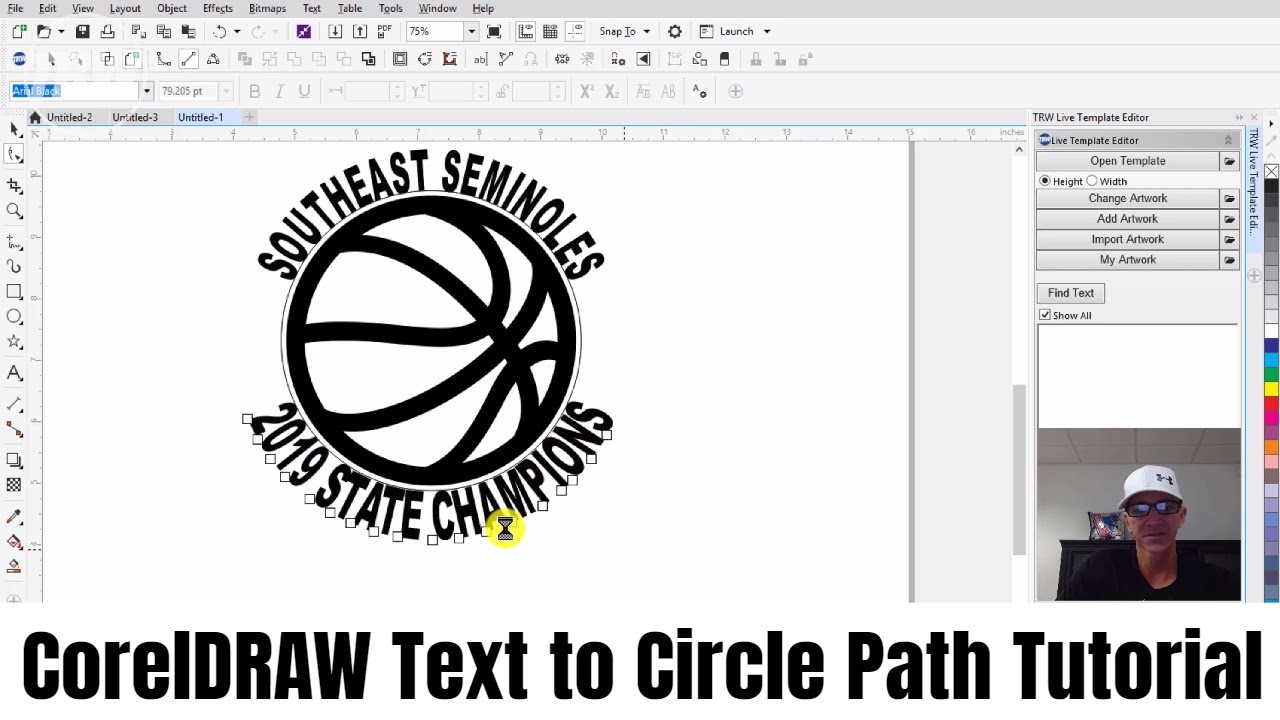1280x720 pixels.
Task: Click the Export up-arrow icon
Action: coord(359,32)
